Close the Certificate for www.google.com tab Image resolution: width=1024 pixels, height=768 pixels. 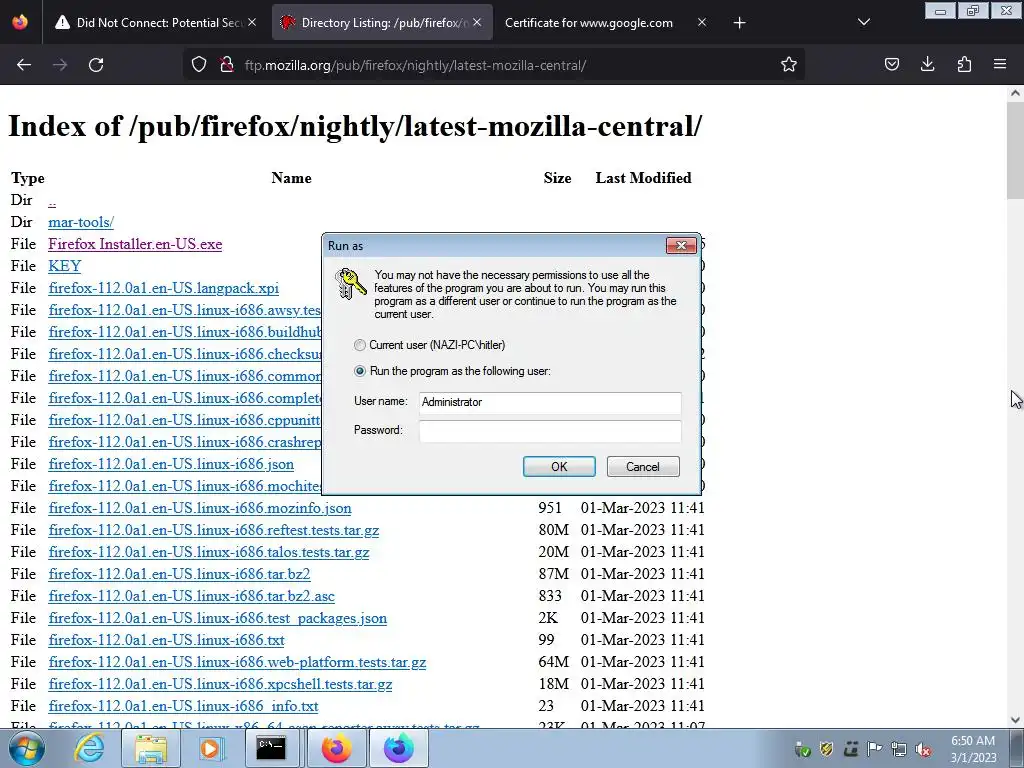point(701,22)
